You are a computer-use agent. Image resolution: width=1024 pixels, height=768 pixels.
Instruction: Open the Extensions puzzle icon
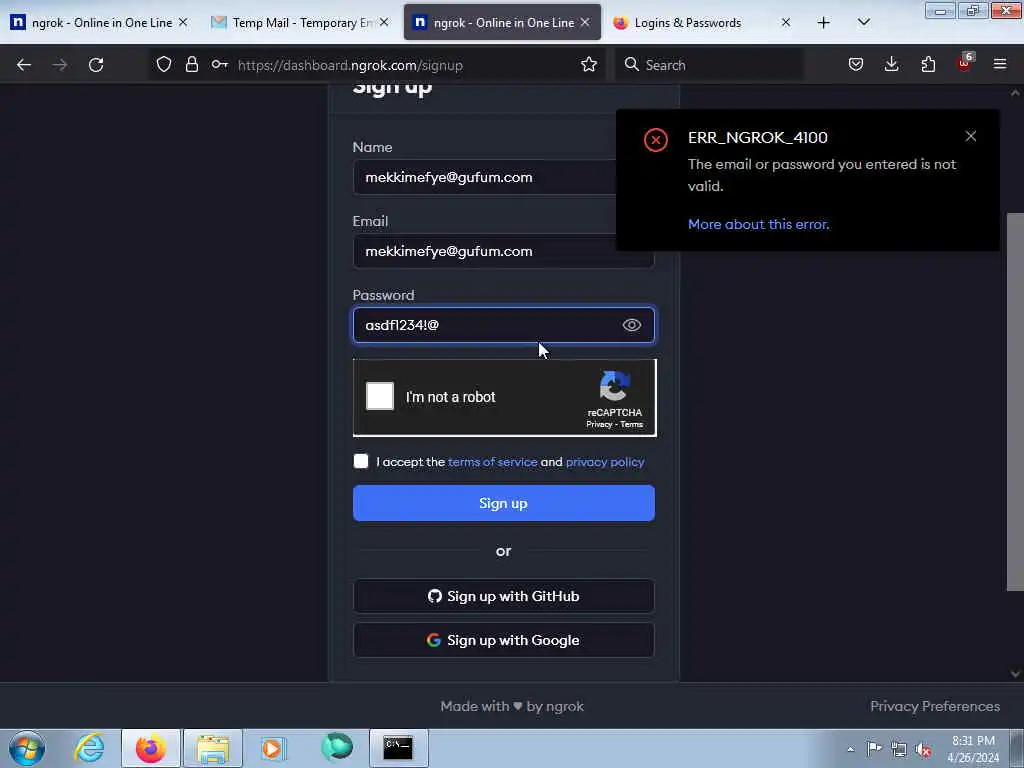(928, 64)
